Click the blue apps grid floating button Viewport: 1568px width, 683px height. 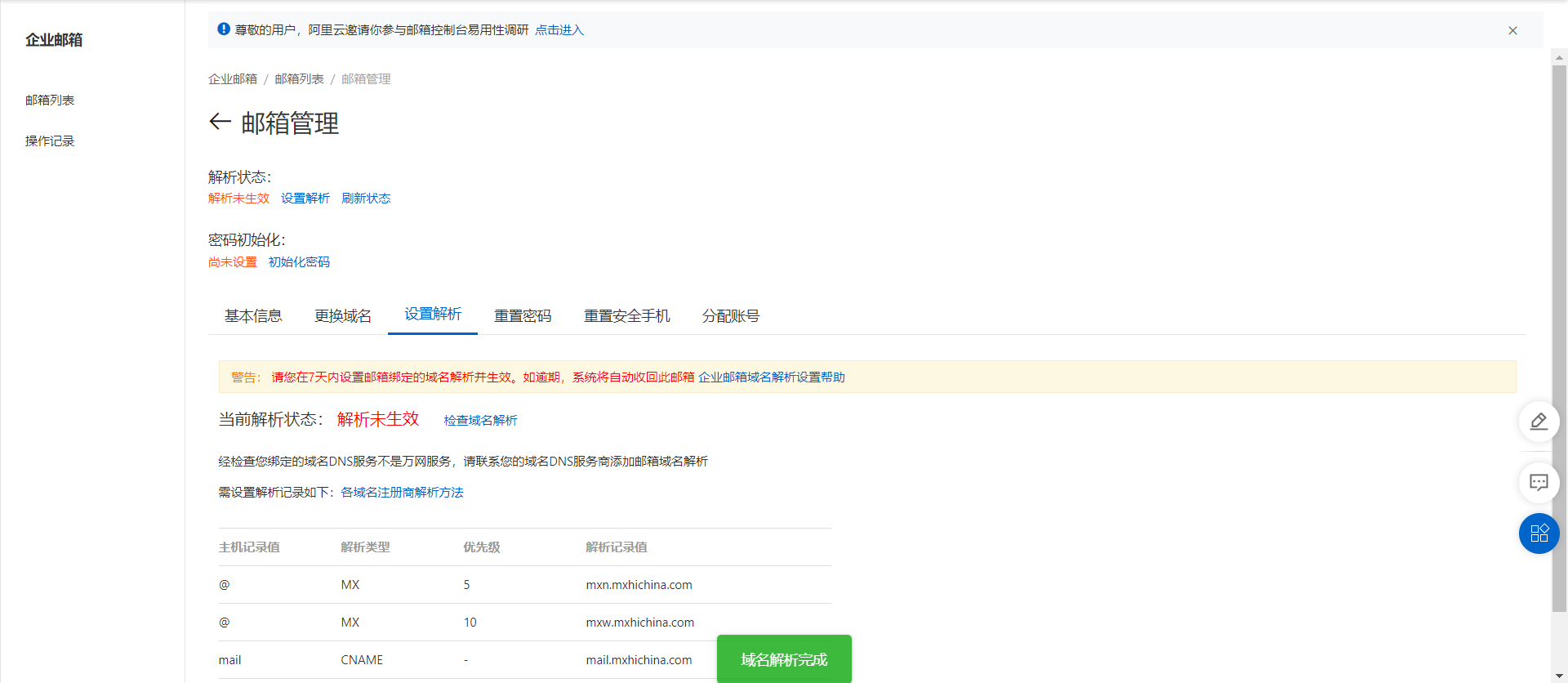(1539, 533)
